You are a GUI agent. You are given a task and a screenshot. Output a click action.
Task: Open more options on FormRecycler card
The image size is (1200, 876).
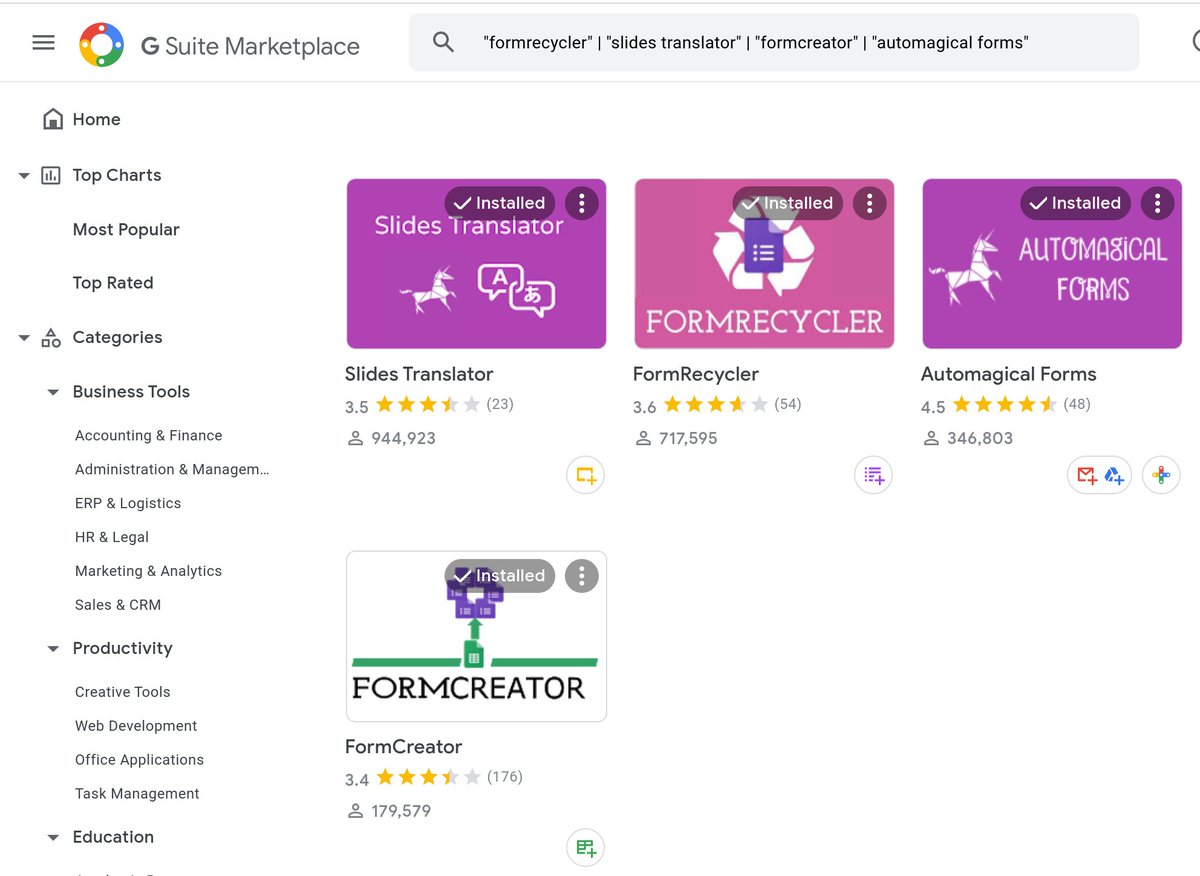pyautogui.click(x=869, y=203)
